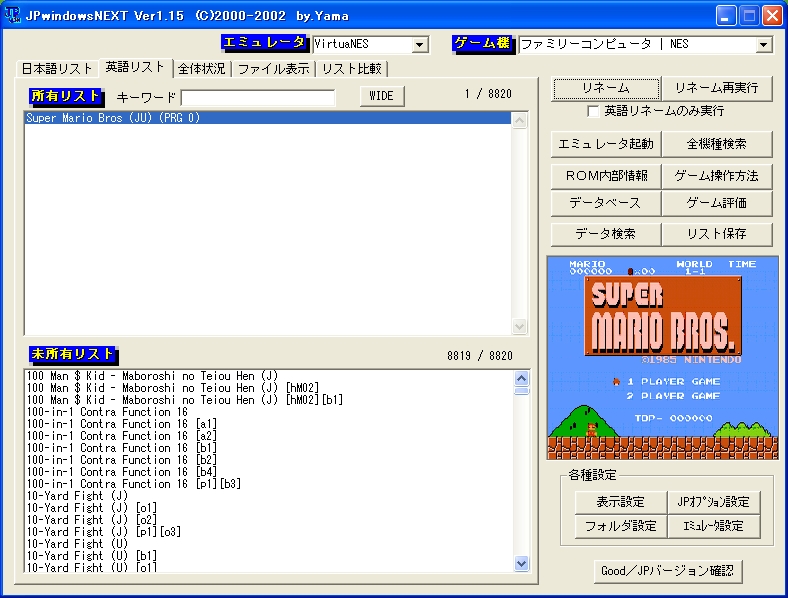Click the ゲーム評価 button
The image size is (788, 598).
[717, 203]
